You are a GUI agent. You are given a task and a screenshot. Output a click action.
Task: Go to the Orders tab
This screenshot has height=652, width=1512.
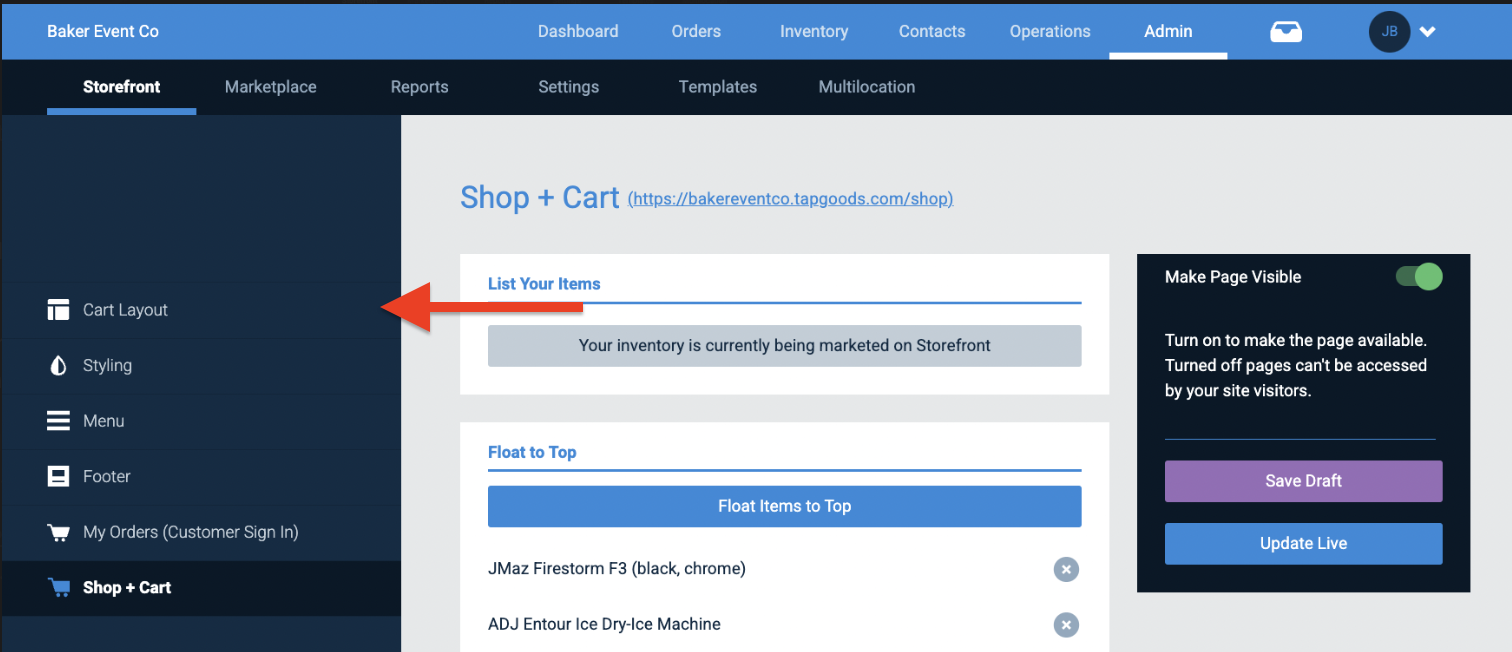point(696,31)
